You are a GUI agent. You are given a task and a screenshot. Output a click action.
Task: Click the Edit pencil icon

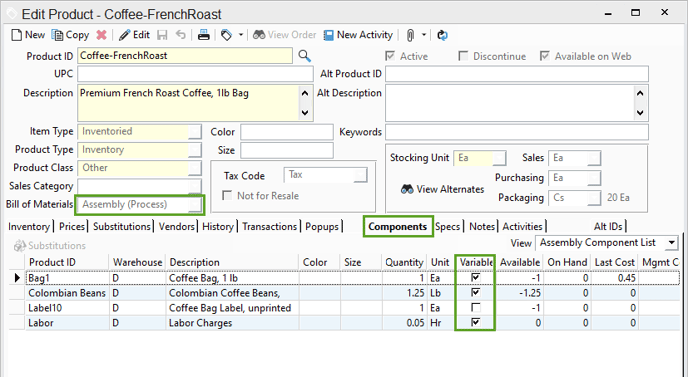pos(125,35)
